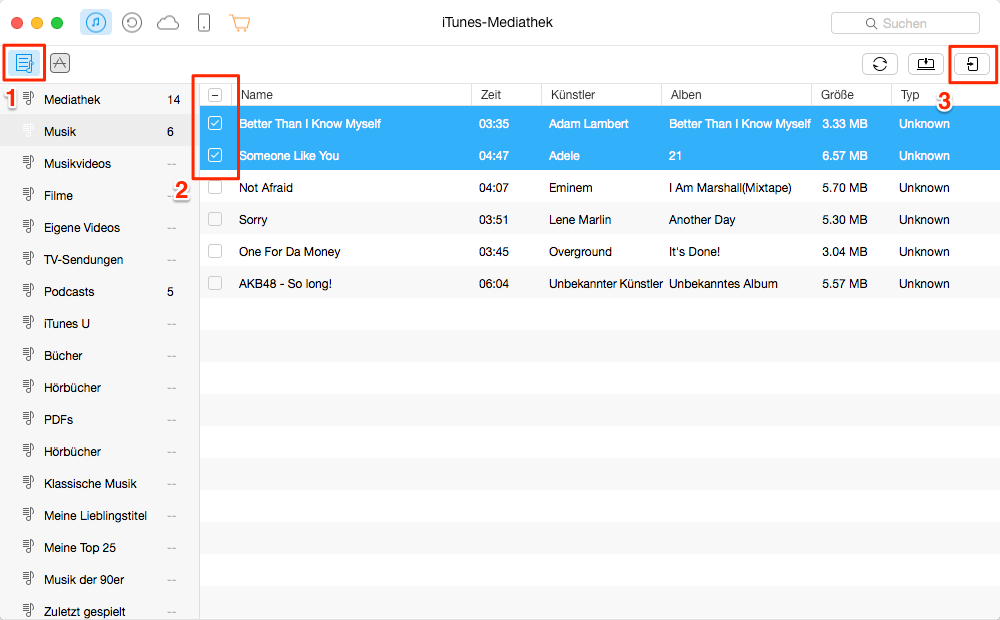
Task: Click the send to computer icon
Action: pyautogui.click(x=925, y=64)
